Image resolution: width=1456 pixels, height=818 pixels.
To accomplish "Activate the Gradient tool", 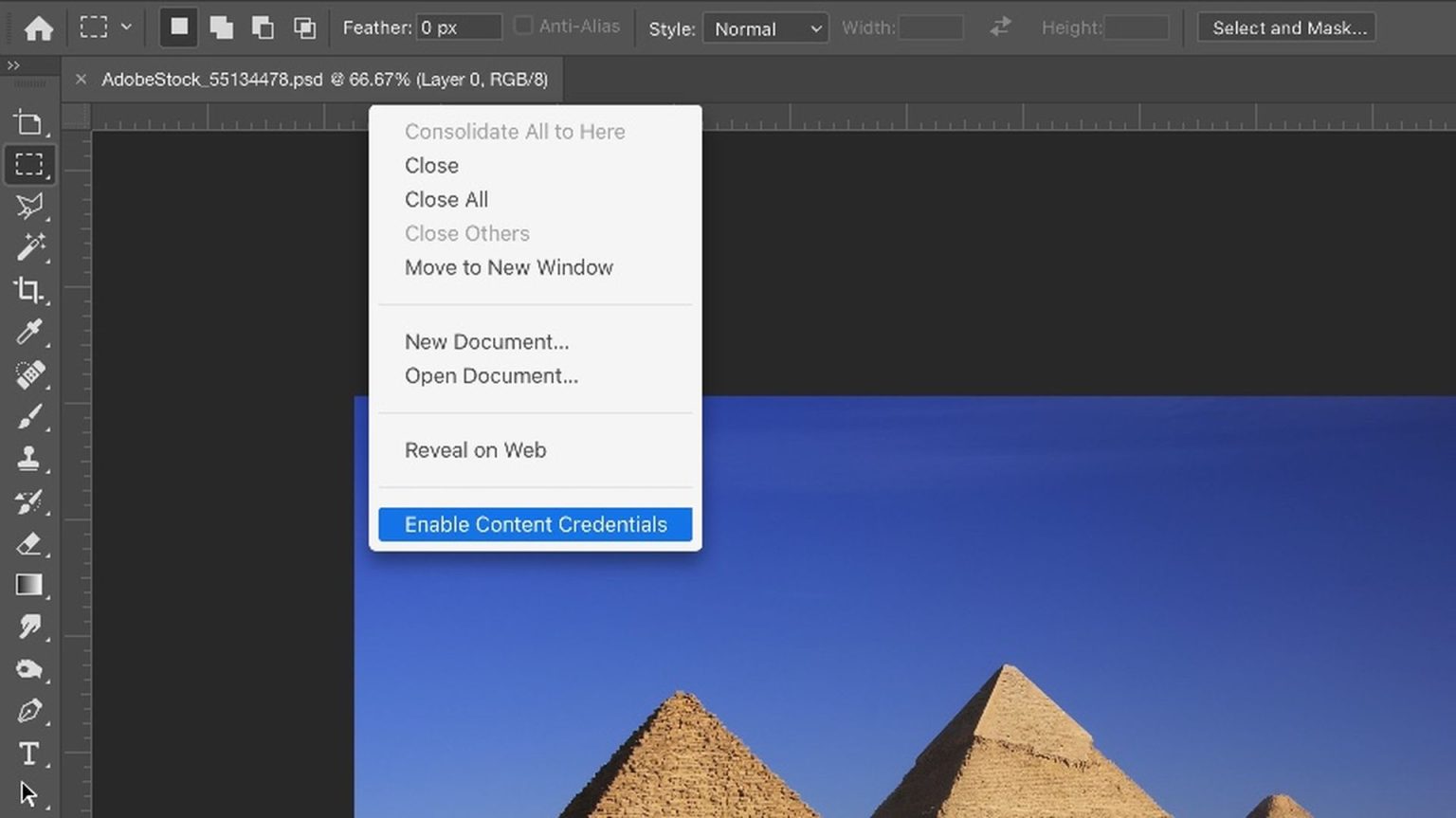I will coord(29,585).
